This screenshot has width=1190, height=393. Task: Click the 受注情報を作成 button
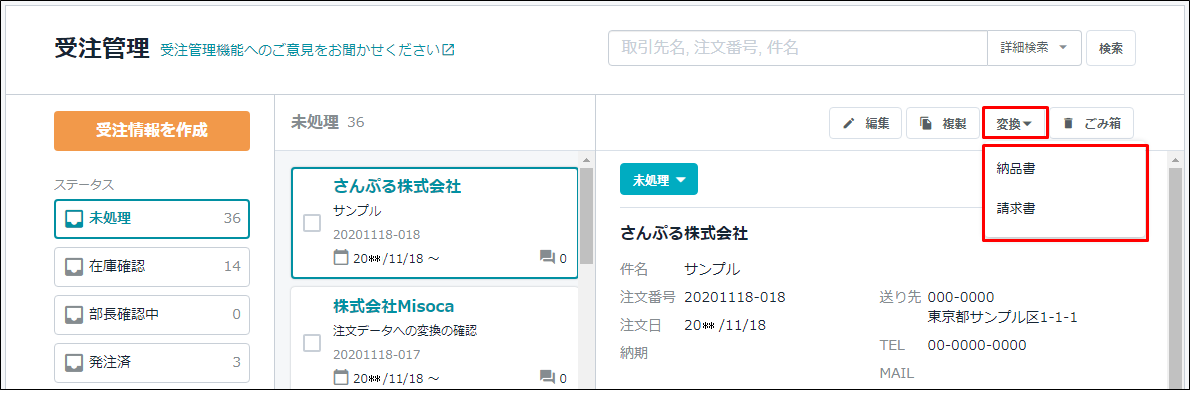pos(152,130)
